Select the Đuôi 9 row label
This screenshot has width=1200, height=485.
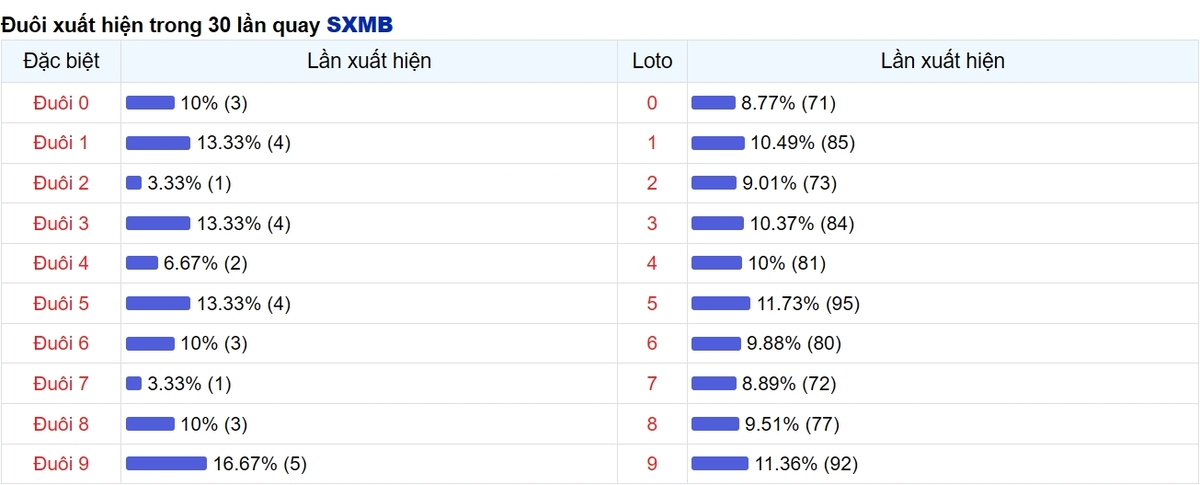pyautogui.click(x=61, y=464)
